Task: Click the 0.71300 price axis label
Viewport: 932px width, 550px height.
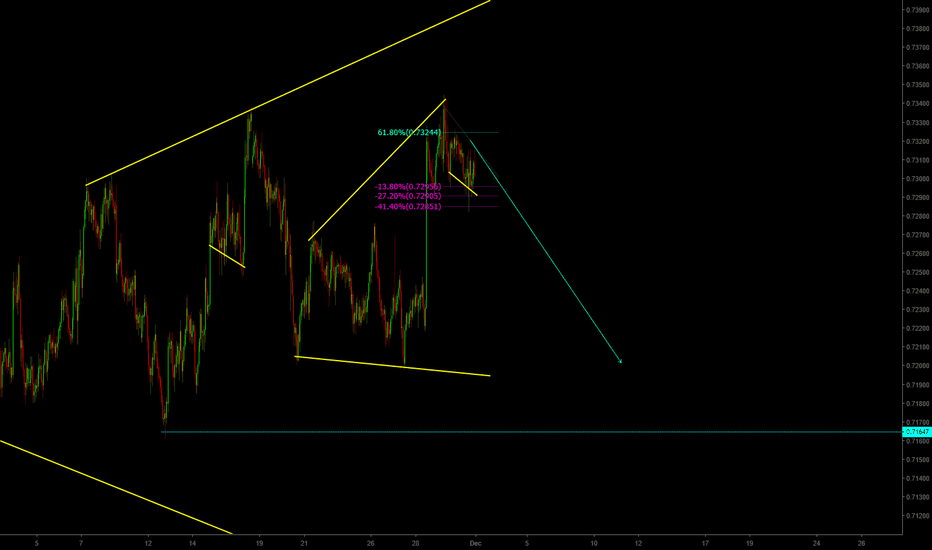Action: coord(918,497)
